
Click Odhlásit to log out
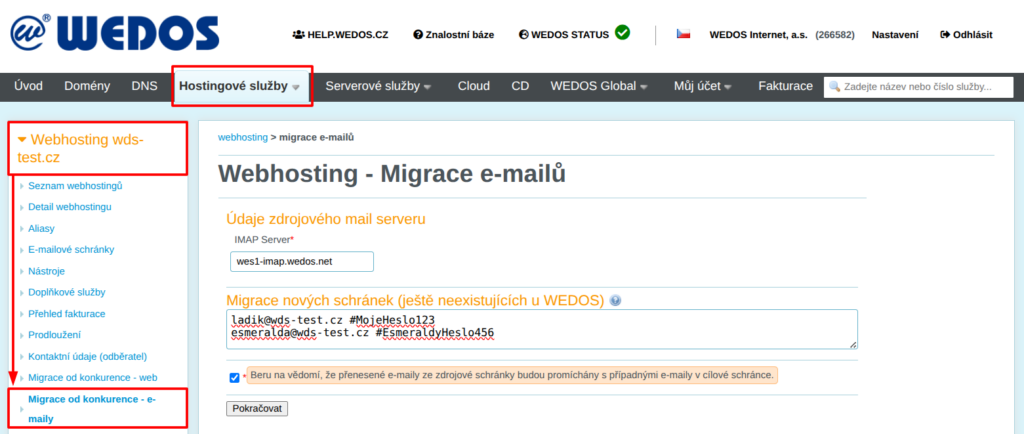click(x=966, y=35)
